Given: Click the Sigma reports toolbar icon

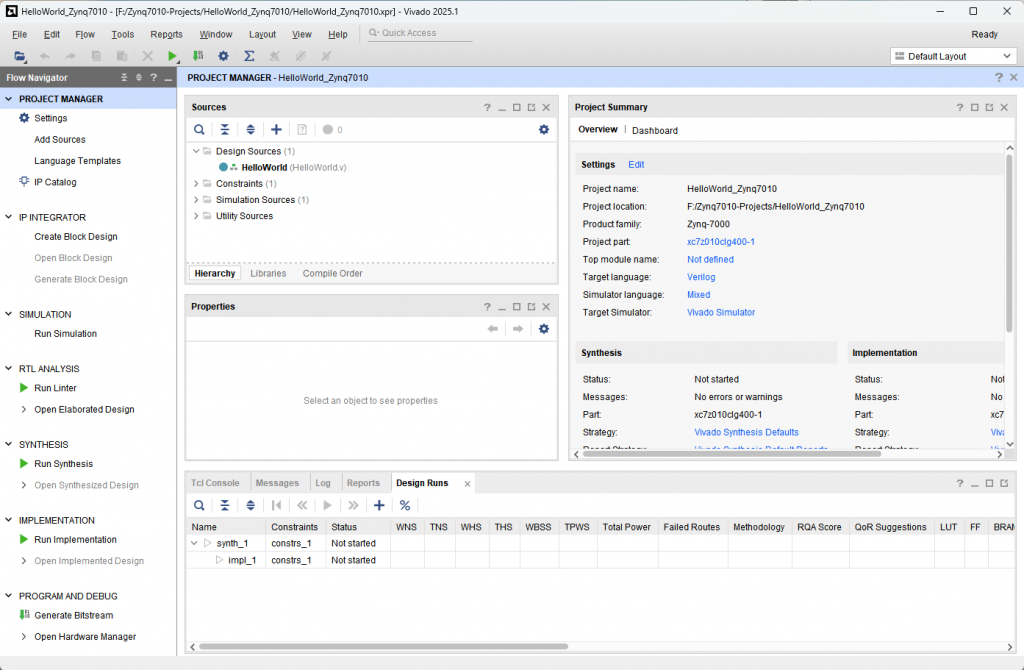Looking at the screenshot, I should pyautogui.click(x=249, y=56).
